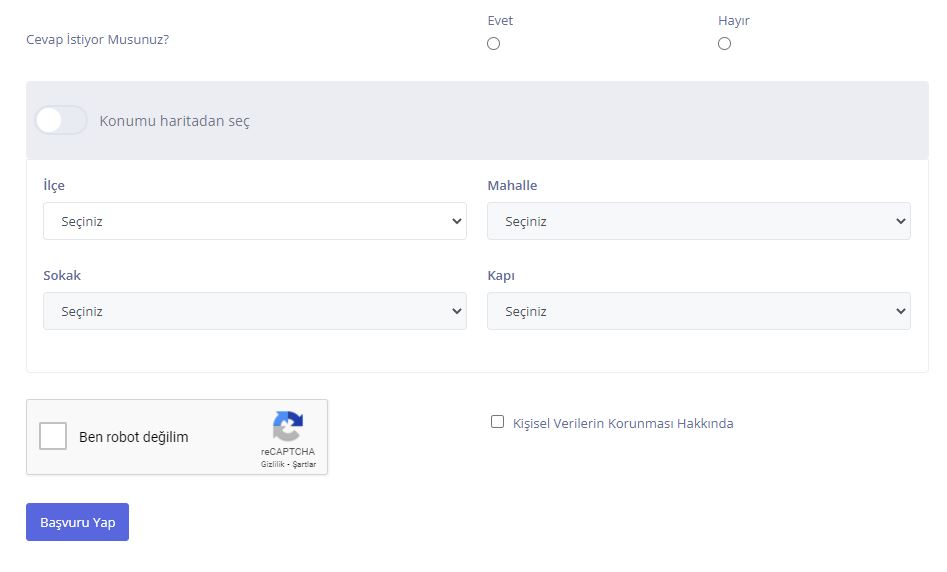Open the reCAPTCHA Gizlilik link

pyautogui.click(x=272, y=465)
